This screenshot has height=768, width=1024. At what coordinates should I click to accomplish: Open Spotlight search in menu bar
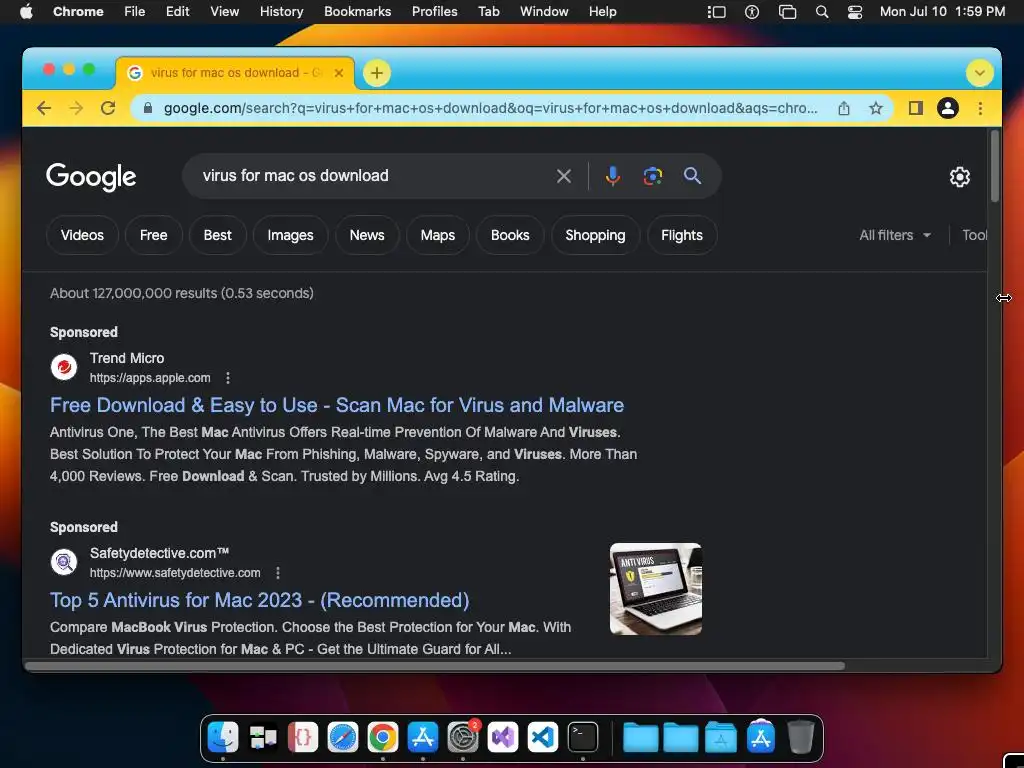coord(822,12)
